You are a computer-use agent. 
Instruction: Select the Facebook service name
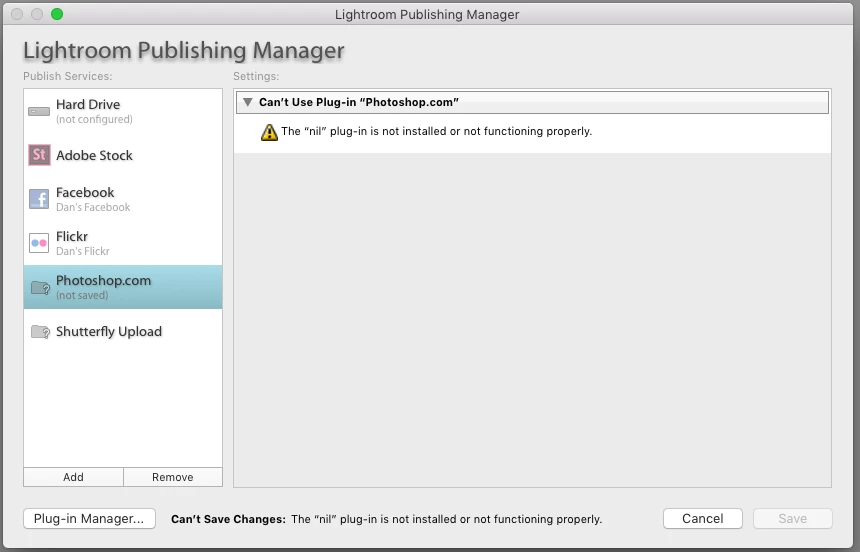[85, 193]
